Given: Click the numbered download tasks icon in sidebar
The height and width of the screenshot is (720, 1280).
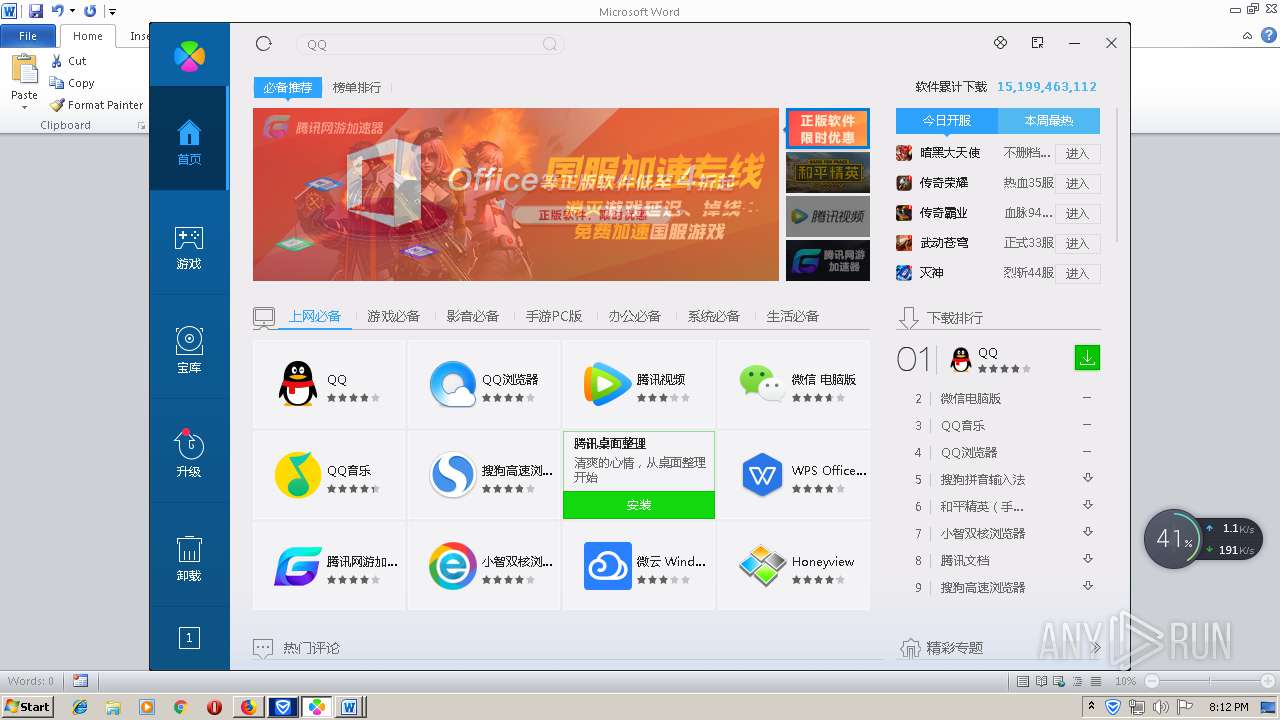Looking at the screenshot, I should [x=189, y=637].
